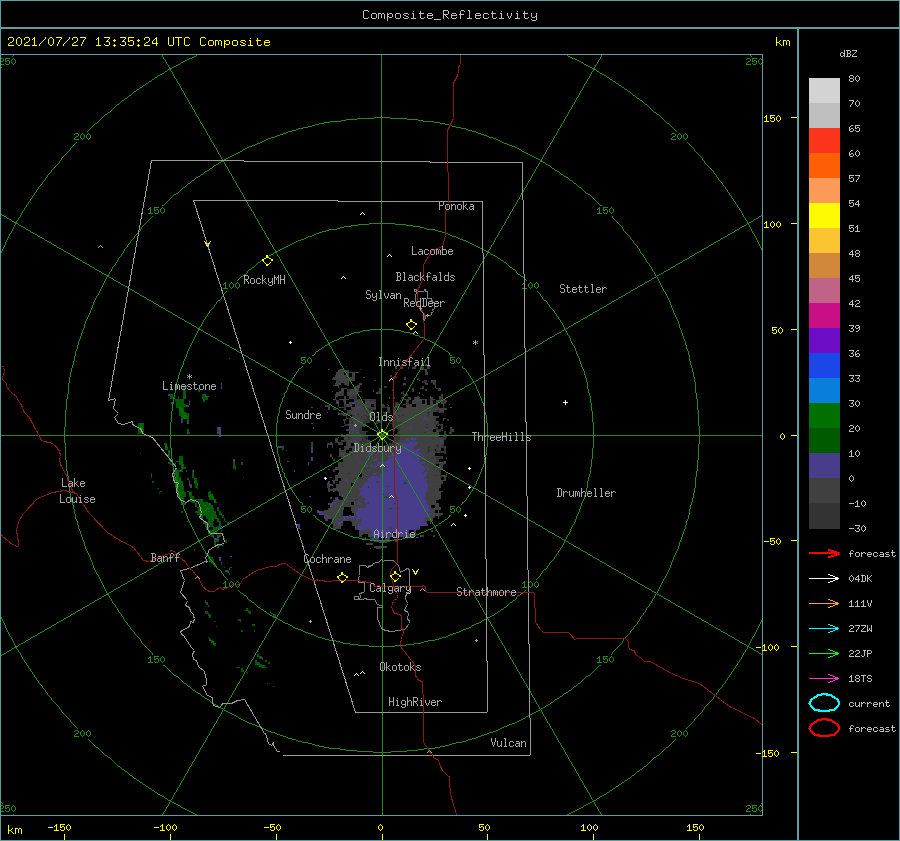Pick the red 65 dBZ swatch
The height and width of the screenshot is (841, 900).
(x=824, y=140)
